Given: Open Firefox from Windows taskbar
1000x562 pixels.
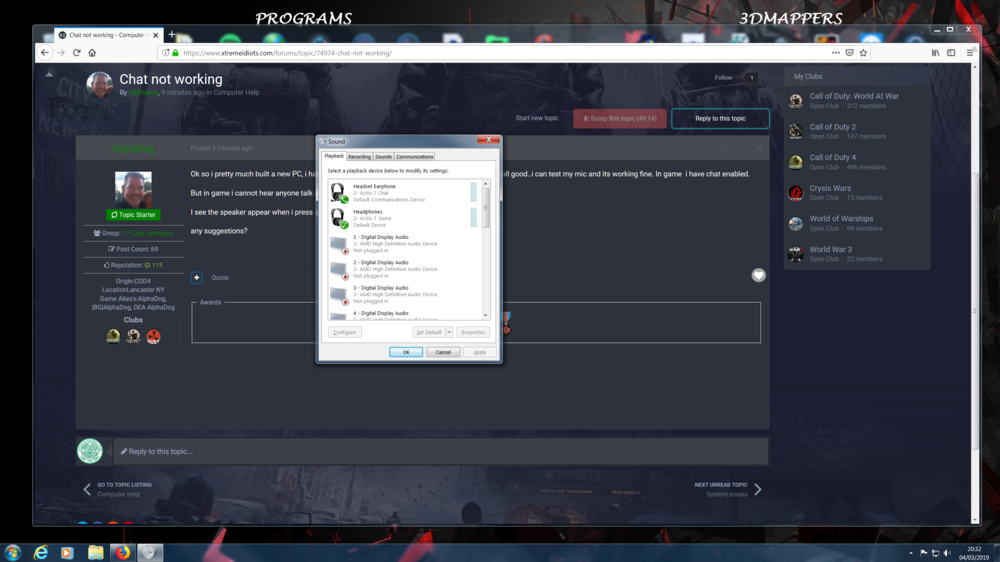Looking at the screenshot, I should pos(123,552).
